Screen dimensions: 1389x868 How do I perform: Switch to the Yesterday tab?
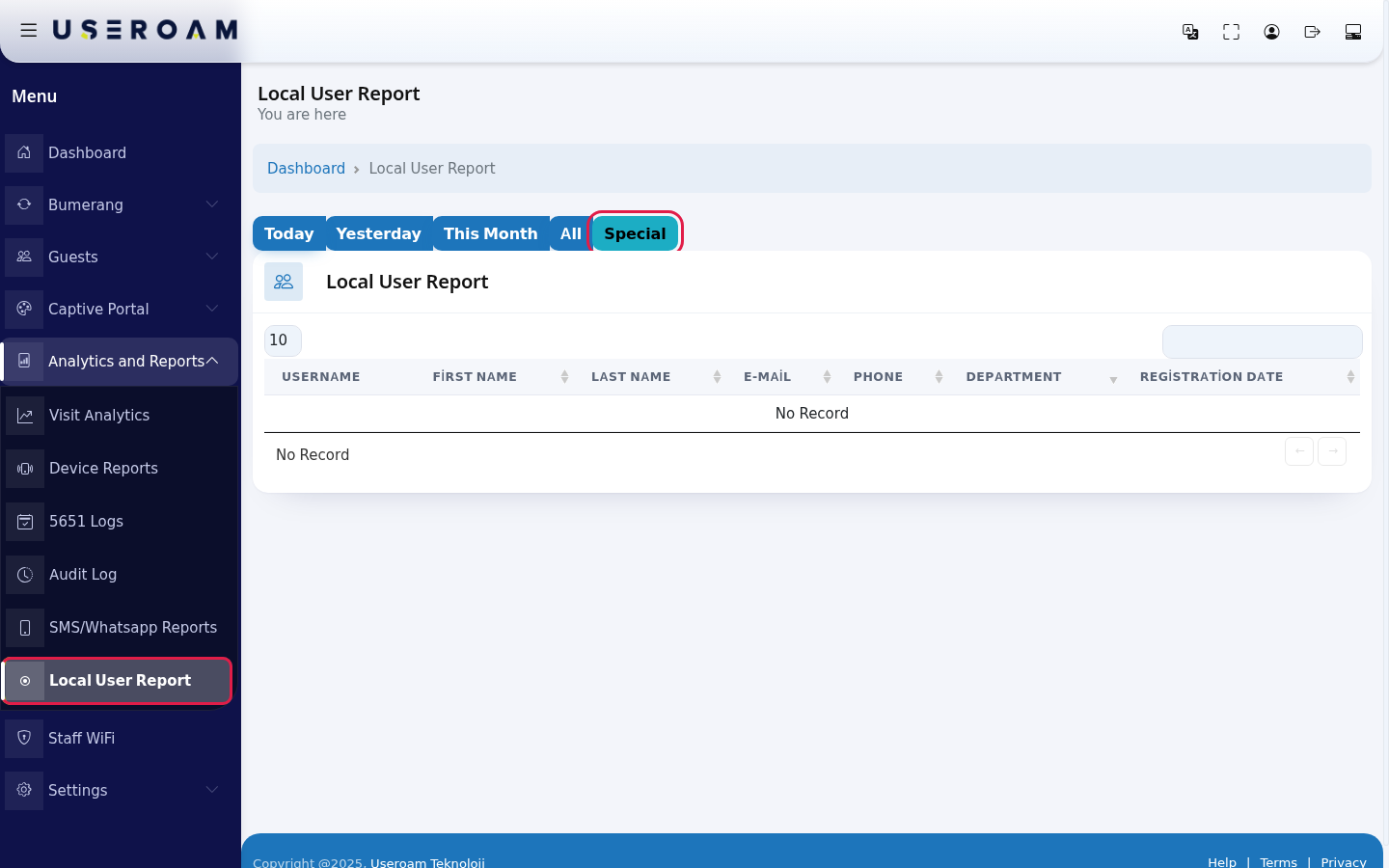coord(379,233)
